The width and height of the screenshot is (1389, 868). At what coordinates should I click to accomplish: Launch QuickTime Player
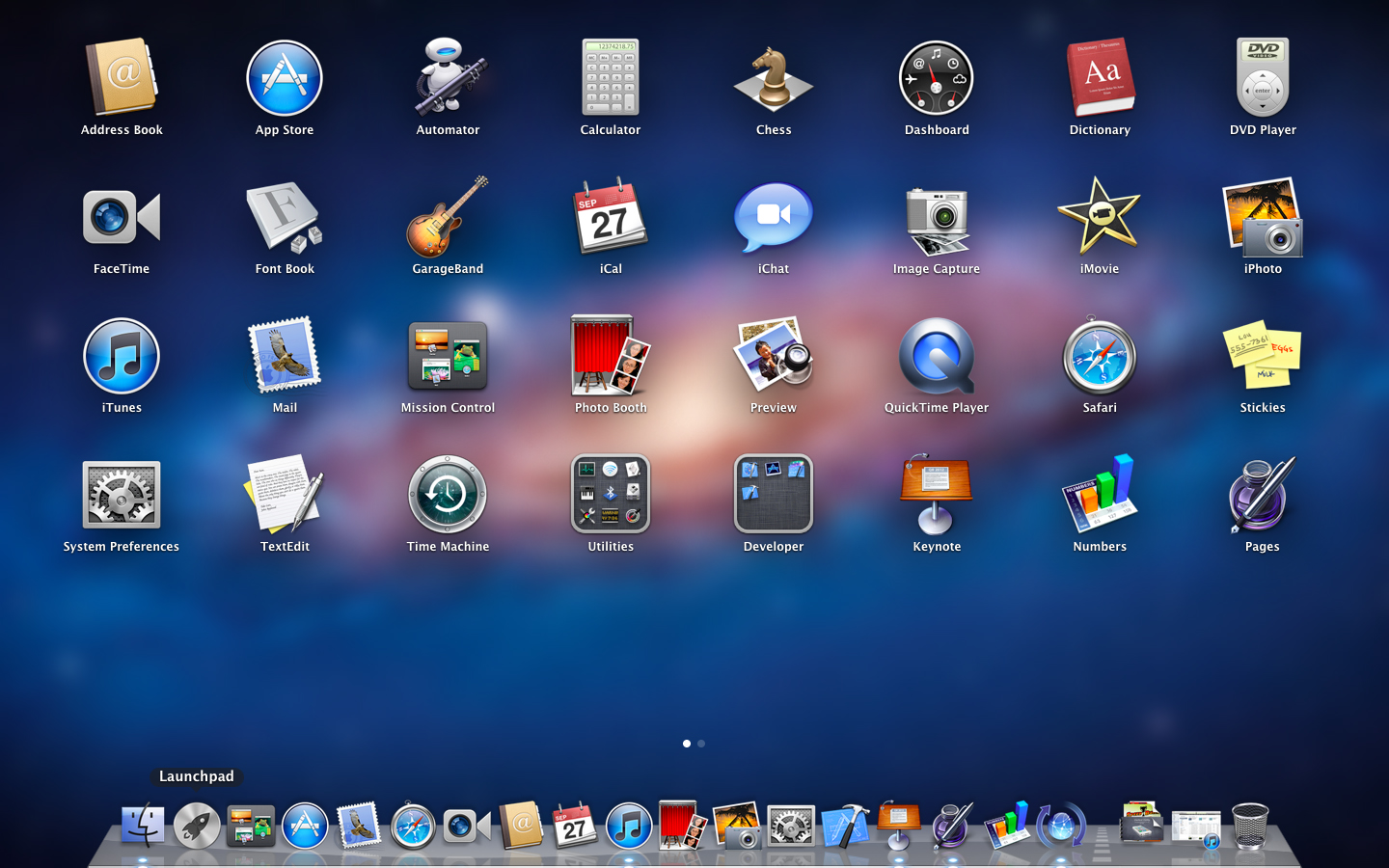tap(937, 356)
